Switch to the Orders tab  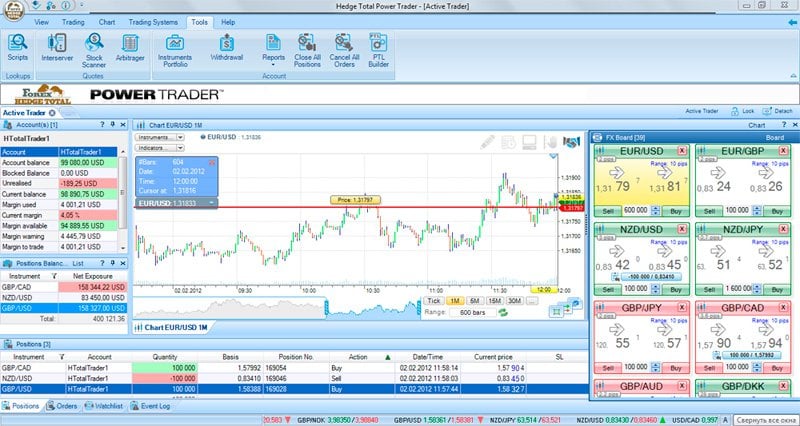pyautogui.click(x=62, y=406)
